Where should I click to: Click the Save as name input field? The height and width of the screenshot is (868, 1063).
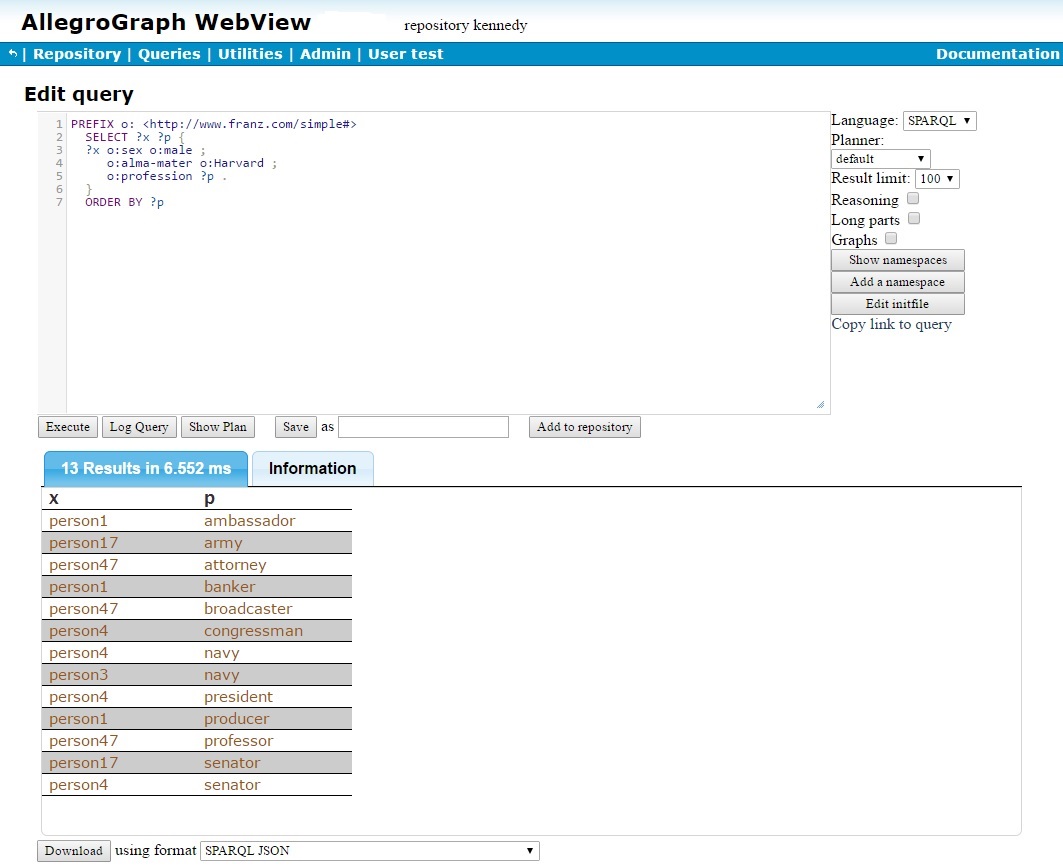423,427
